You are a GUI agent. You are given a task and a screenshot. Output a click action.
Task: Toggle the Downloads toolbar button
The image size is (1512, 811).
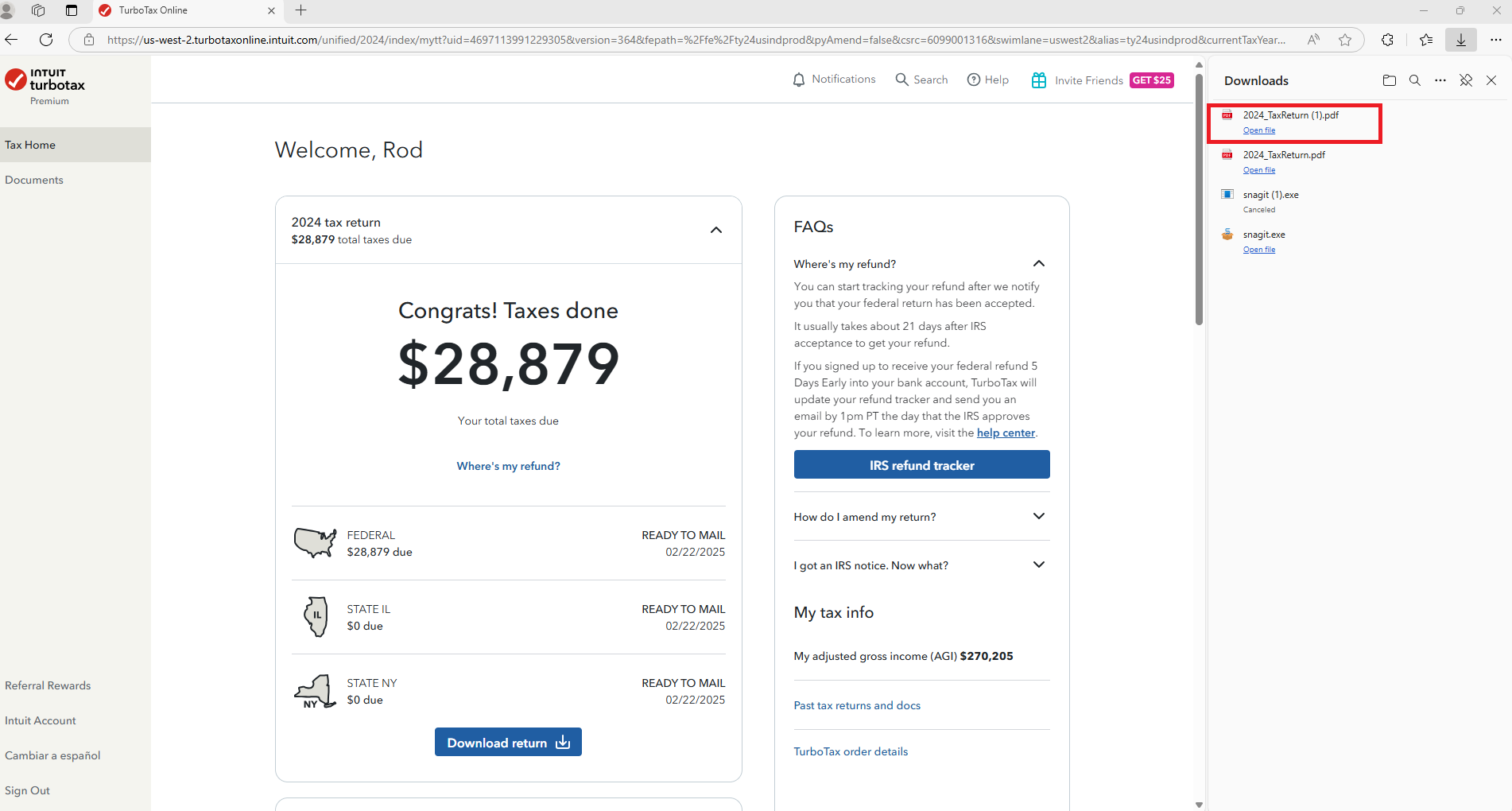coord(1461,40)
